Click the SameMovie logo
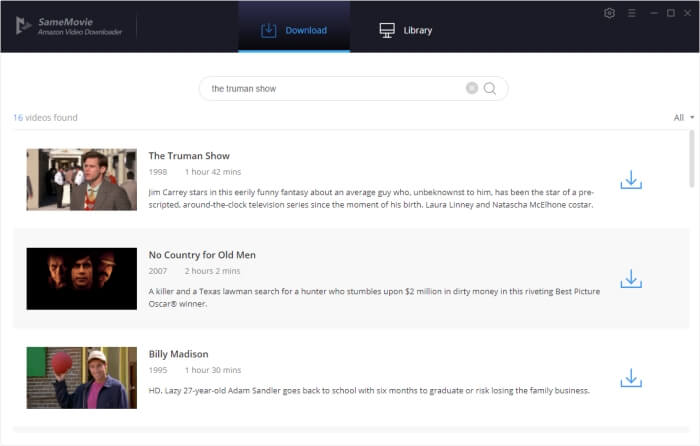This screenshot has width=700, height=446. point(25,25)
